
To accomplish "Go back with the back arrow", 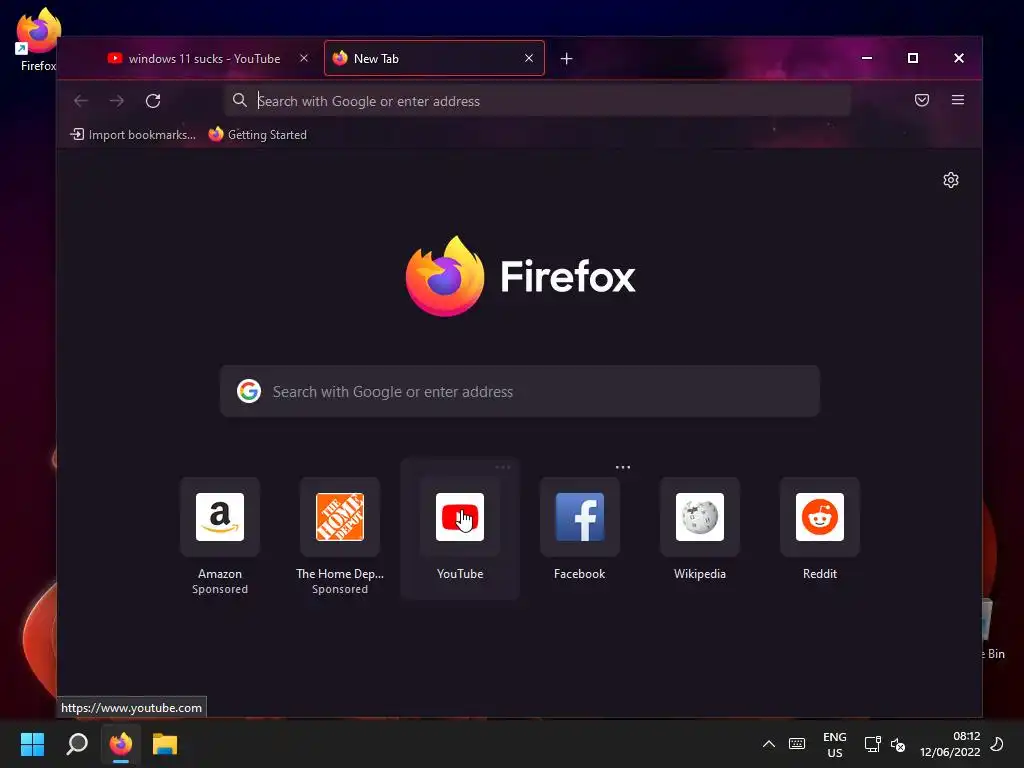I will (x=81, y=101).
